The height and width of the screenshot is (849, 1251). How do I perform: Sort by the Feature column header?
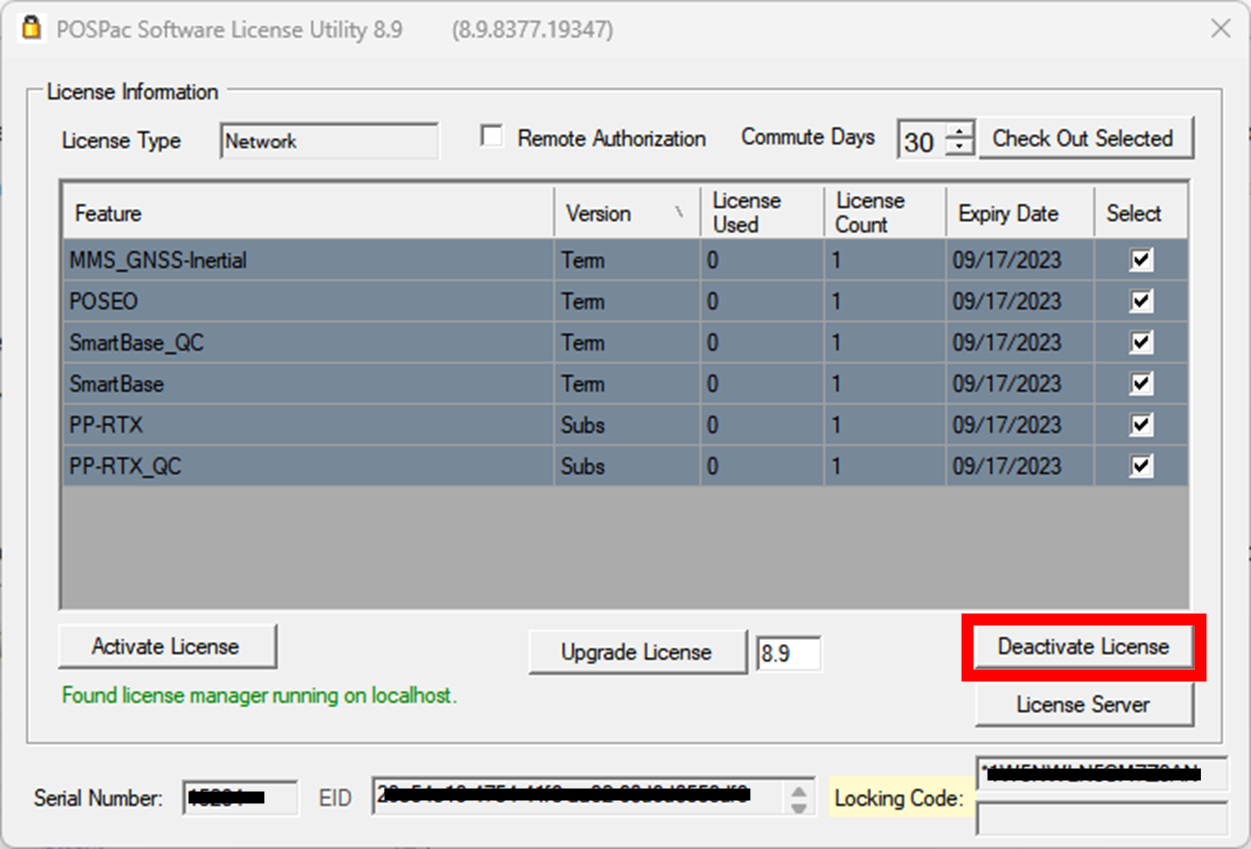point(308,213)
